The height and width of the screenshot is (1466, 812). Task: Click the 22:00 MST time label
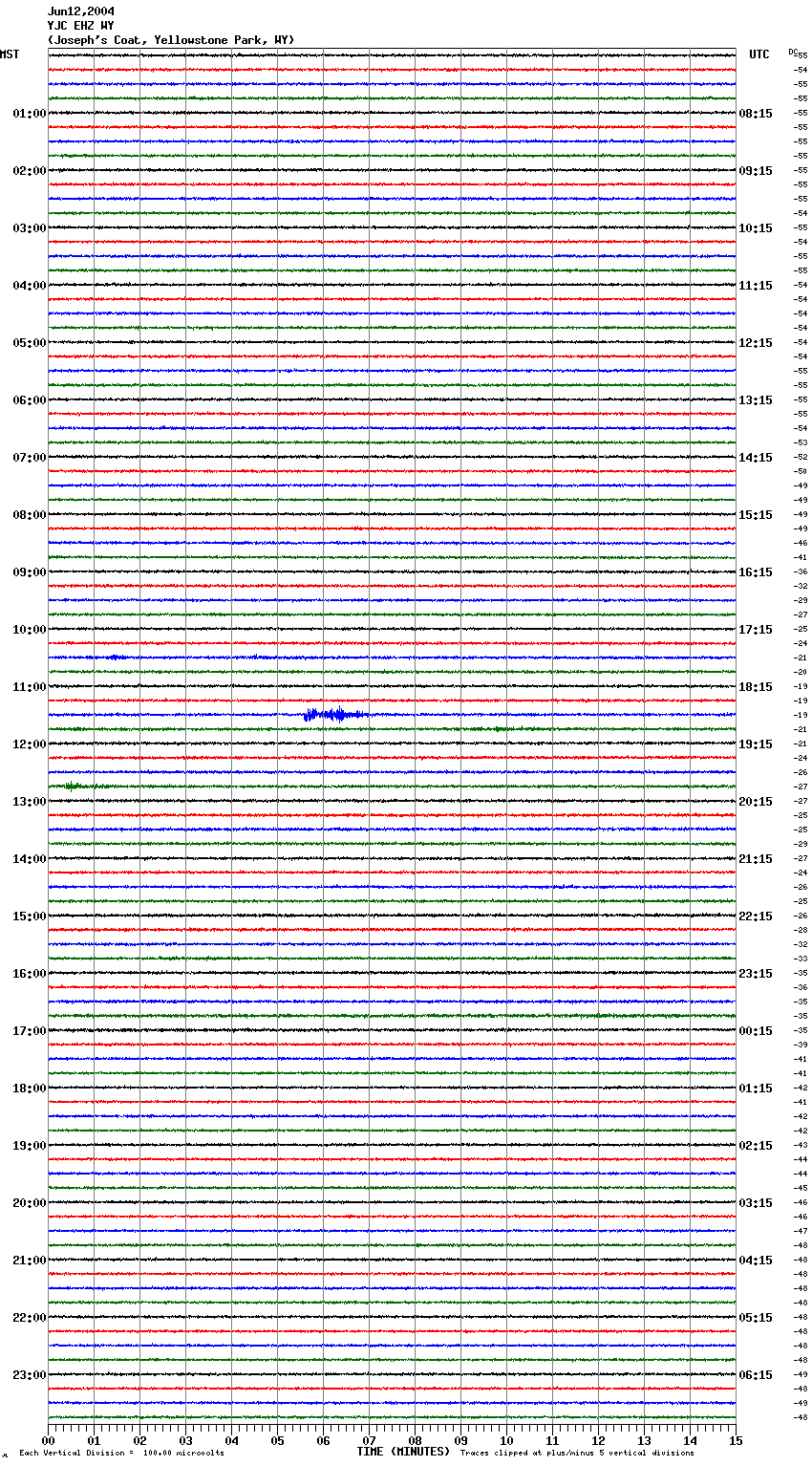(x=30, y=1318)
